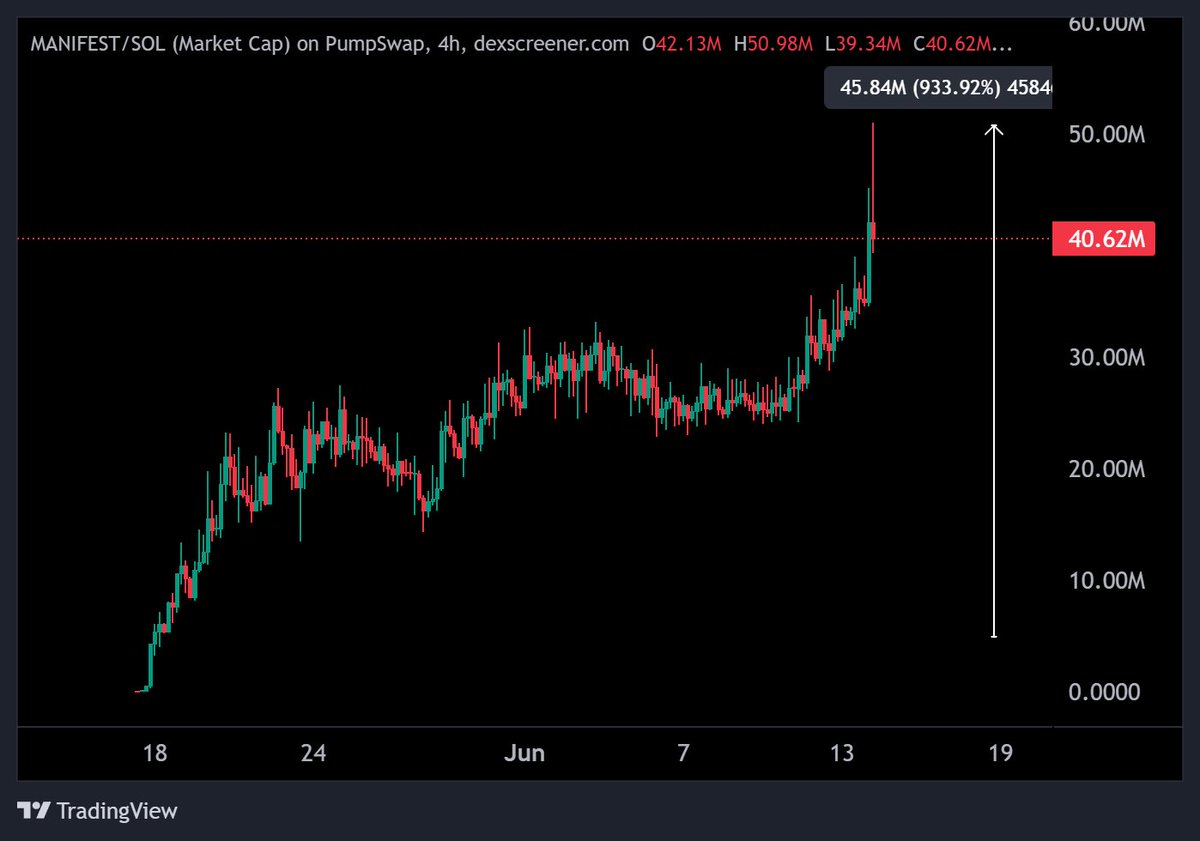1200x841 pixels.
Task: Click the TradingView logo
Action: [x=97, y=810]
